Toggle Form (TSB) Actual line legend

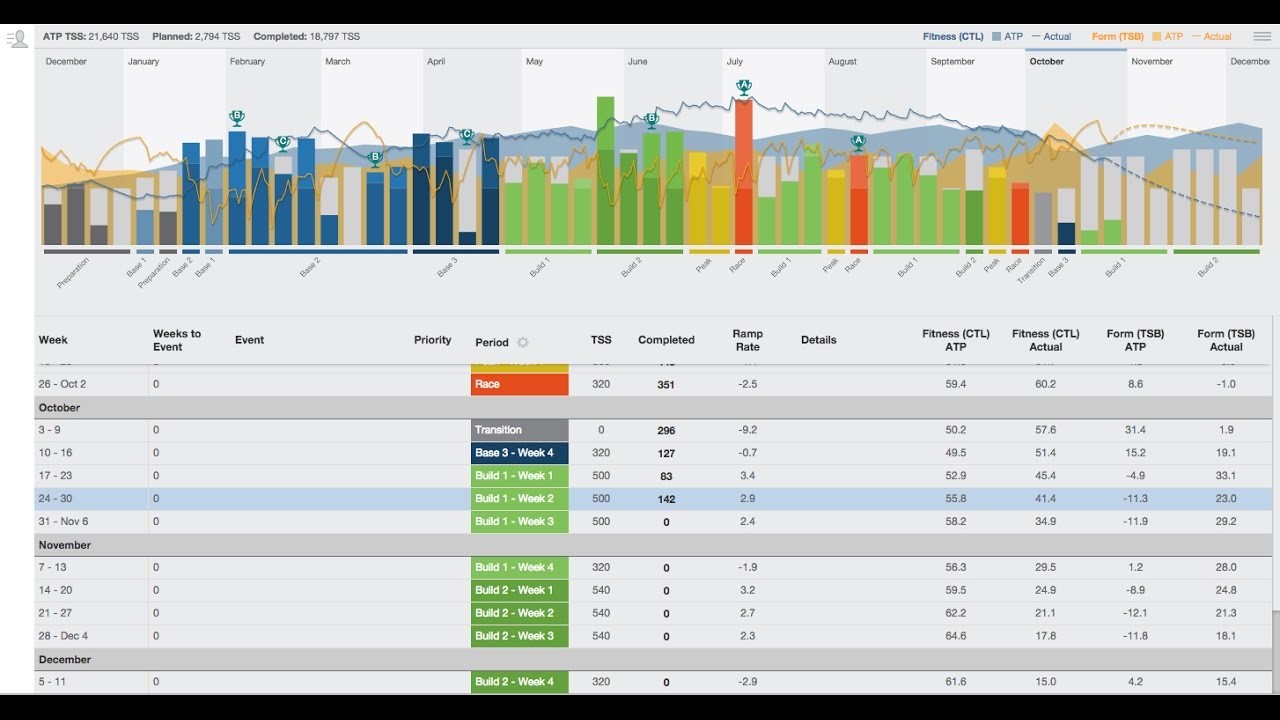1211,37
